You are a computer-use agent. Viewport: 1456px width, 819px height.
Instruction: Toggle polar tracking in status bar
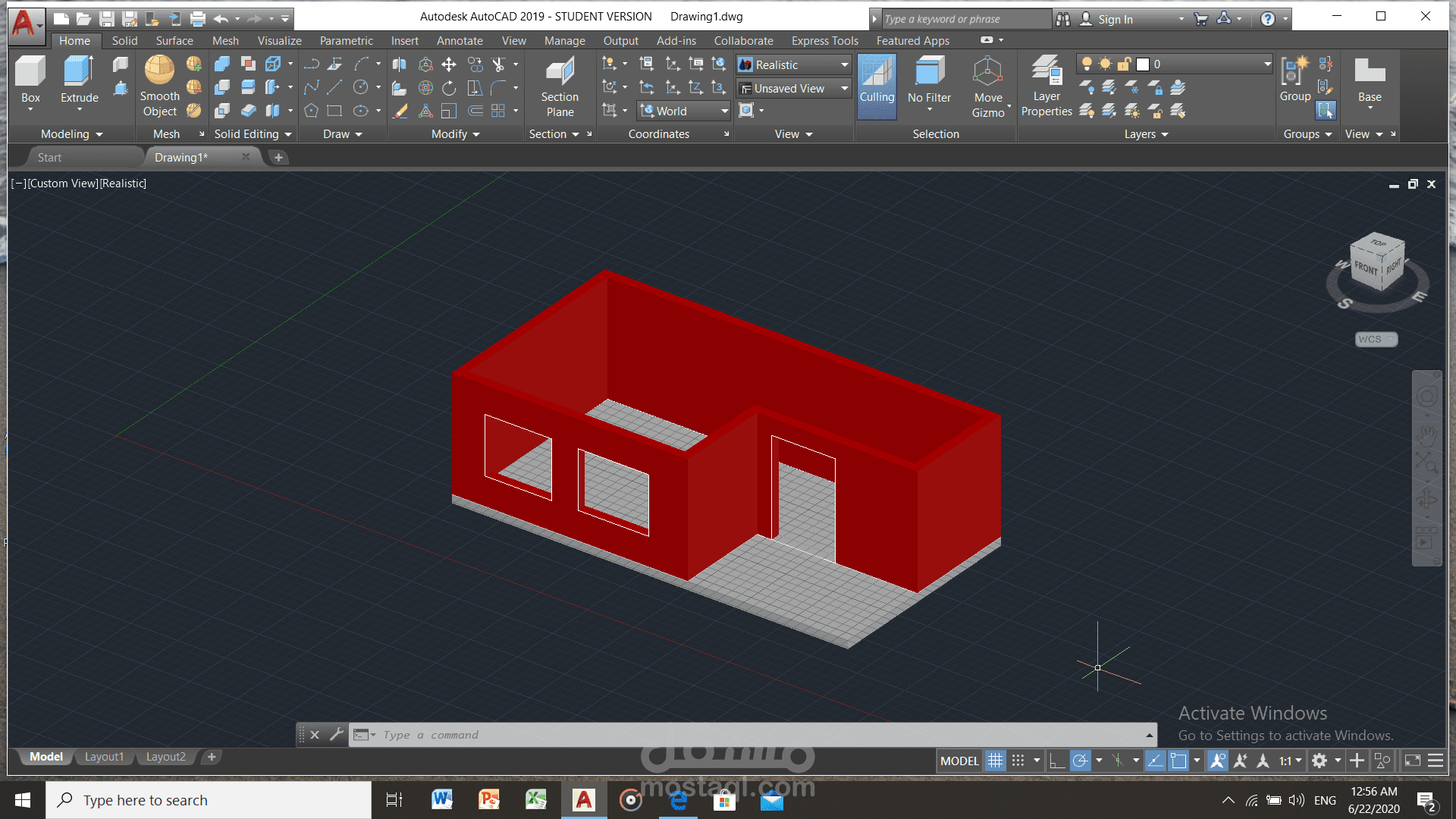coord(1081,761)
